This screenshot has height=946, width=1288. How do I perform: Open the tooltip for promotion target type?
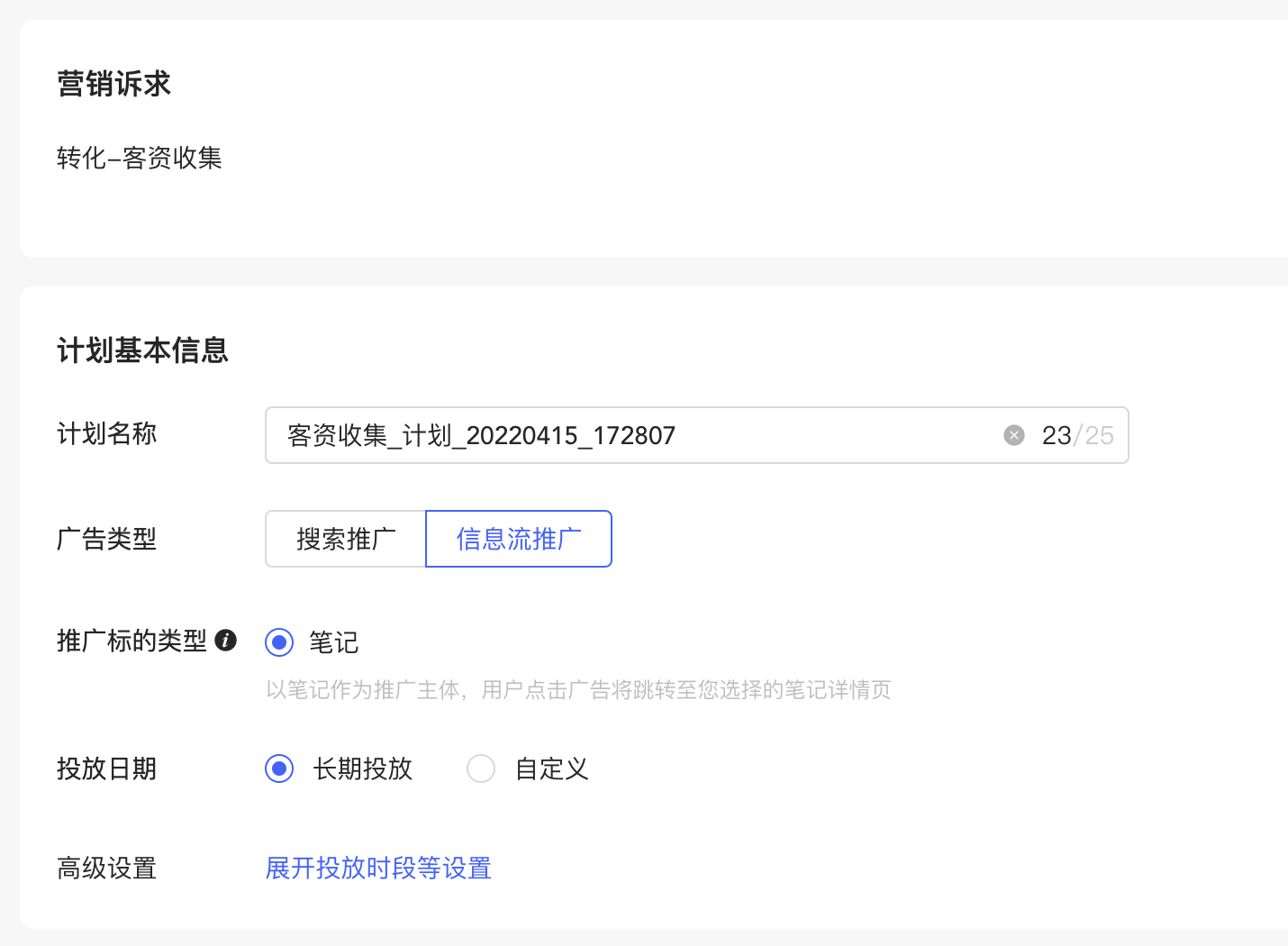point(227,641)
